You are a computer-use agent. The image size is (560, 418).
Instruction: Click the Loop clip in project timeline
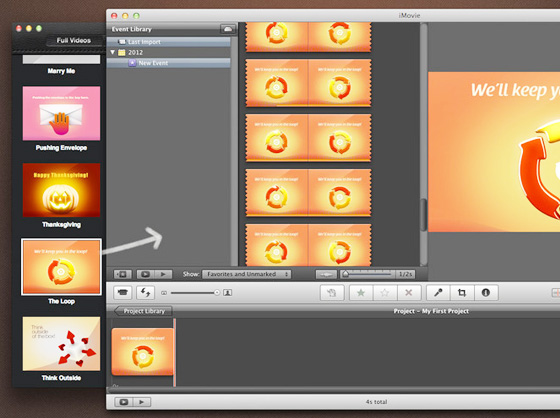(142, 352)
